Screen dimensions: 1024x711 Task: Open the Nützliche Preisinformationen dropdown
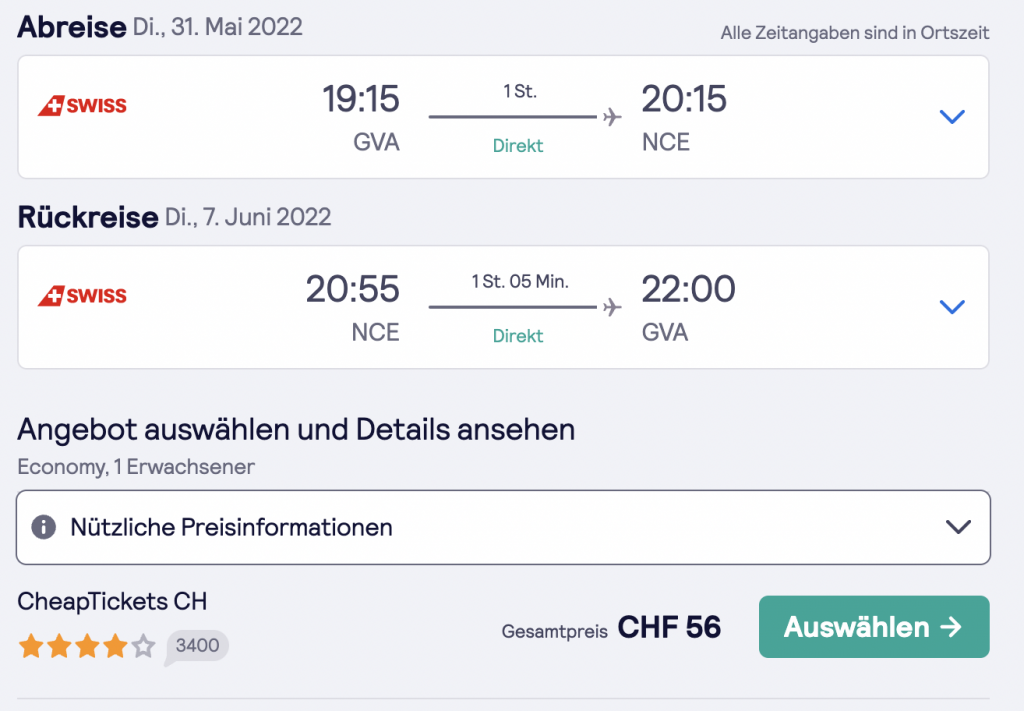958,527
